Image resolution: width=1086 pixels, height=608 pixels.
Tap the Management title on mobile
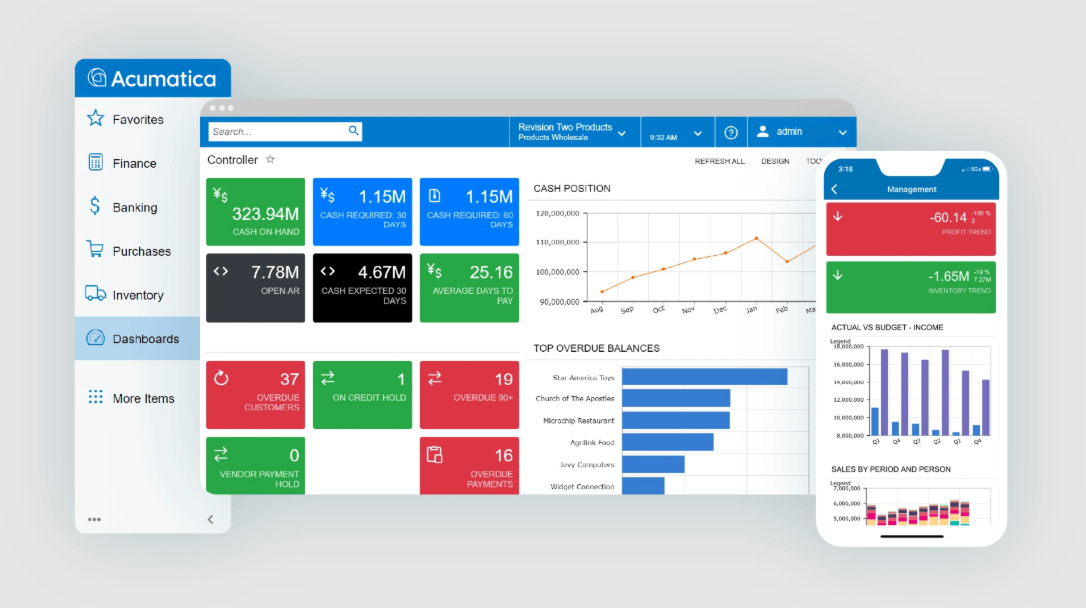coord(911,189)
